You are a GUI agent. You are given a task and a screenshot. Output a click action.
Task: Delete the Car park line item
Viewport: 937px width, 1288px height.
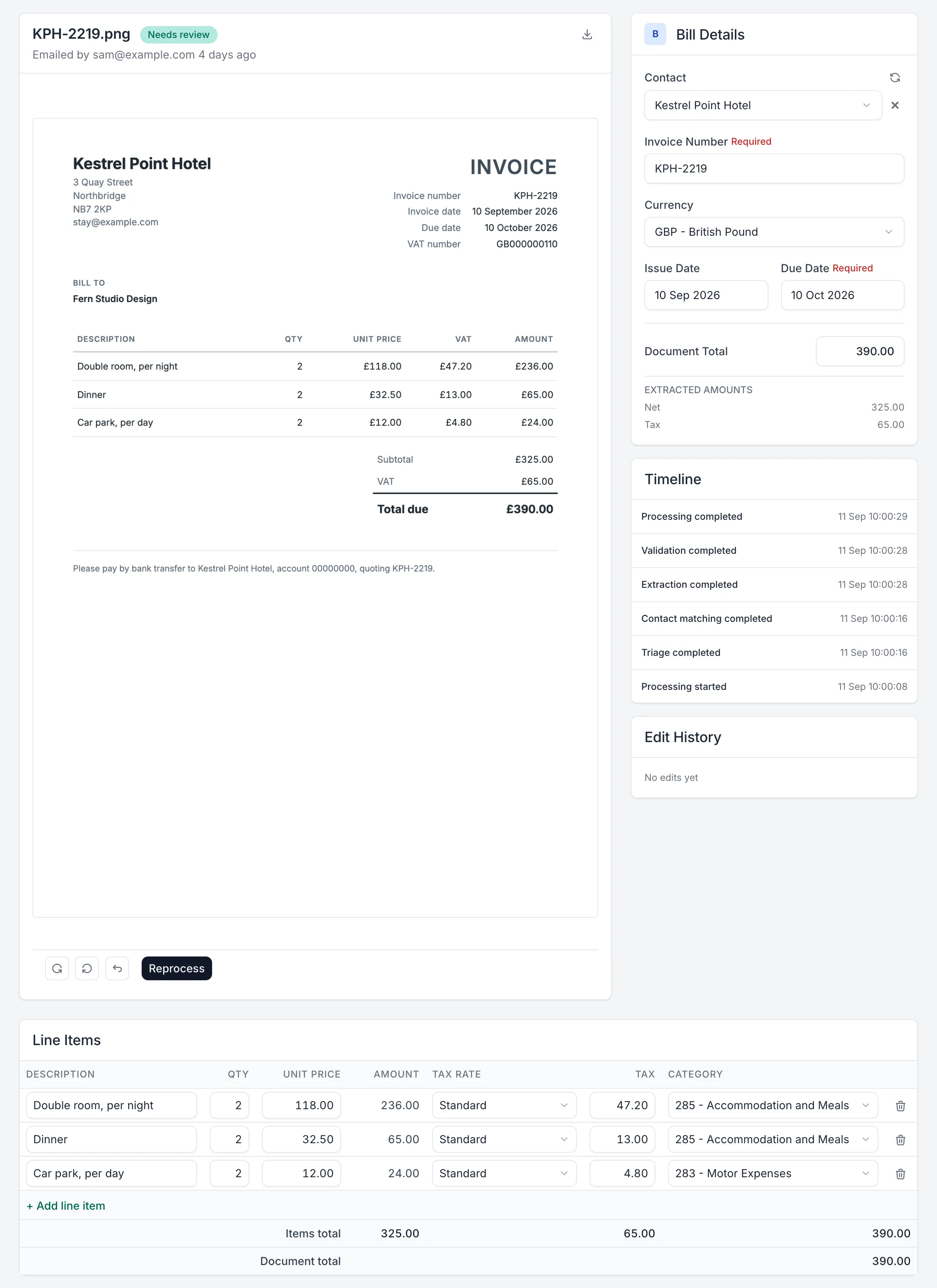click(900, 1174)
